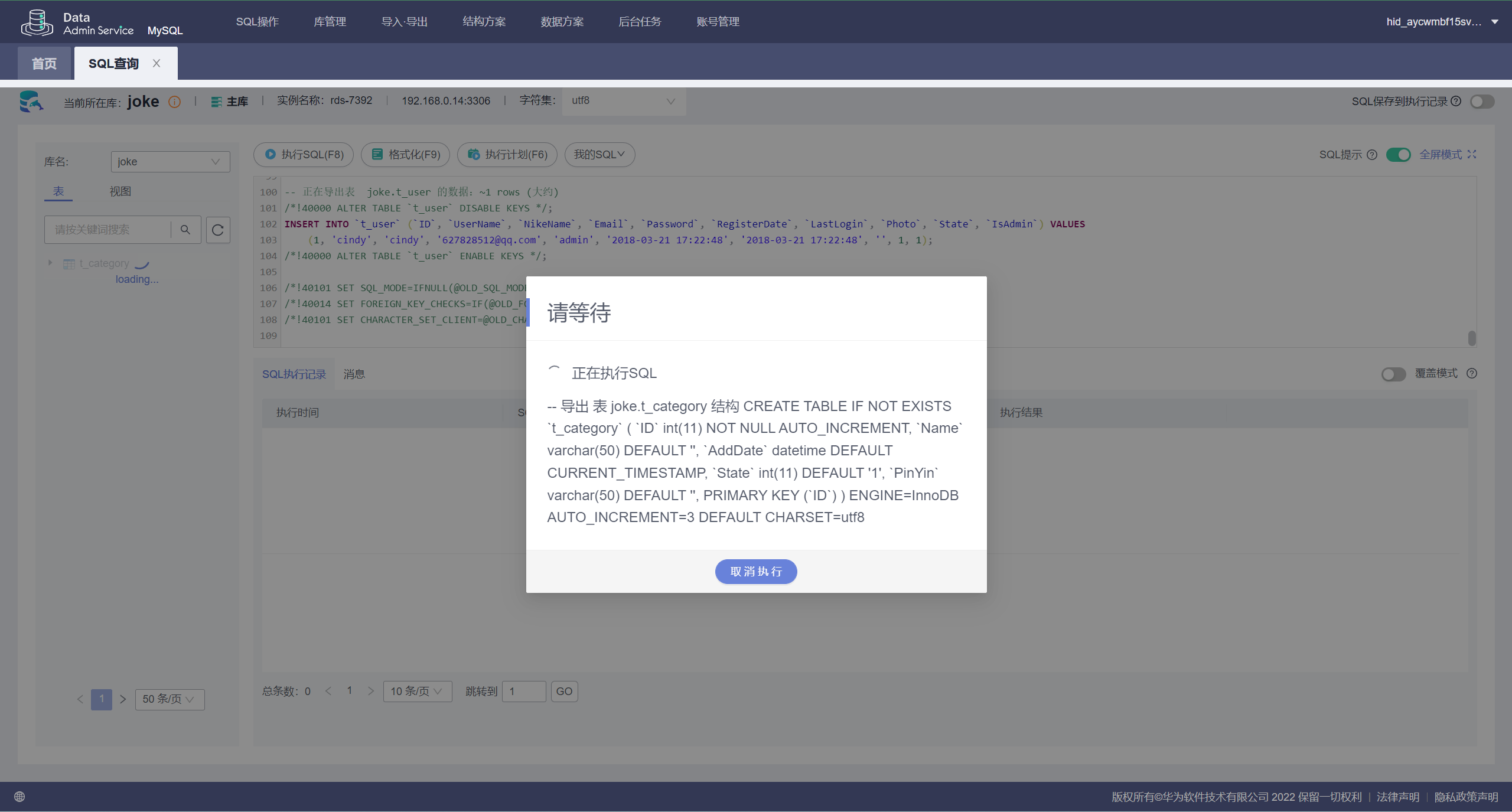
Task: Go to next page in table list pager
Action: coord(123,699)
